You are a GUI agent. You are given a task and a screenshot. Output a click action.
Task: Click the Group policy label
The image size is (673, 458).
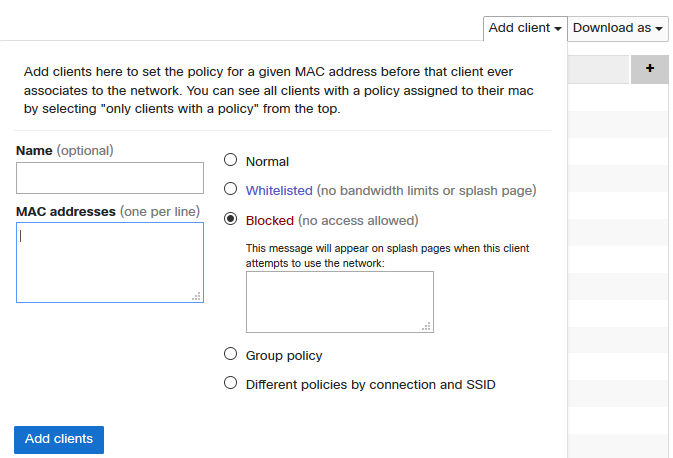point(284,355)
